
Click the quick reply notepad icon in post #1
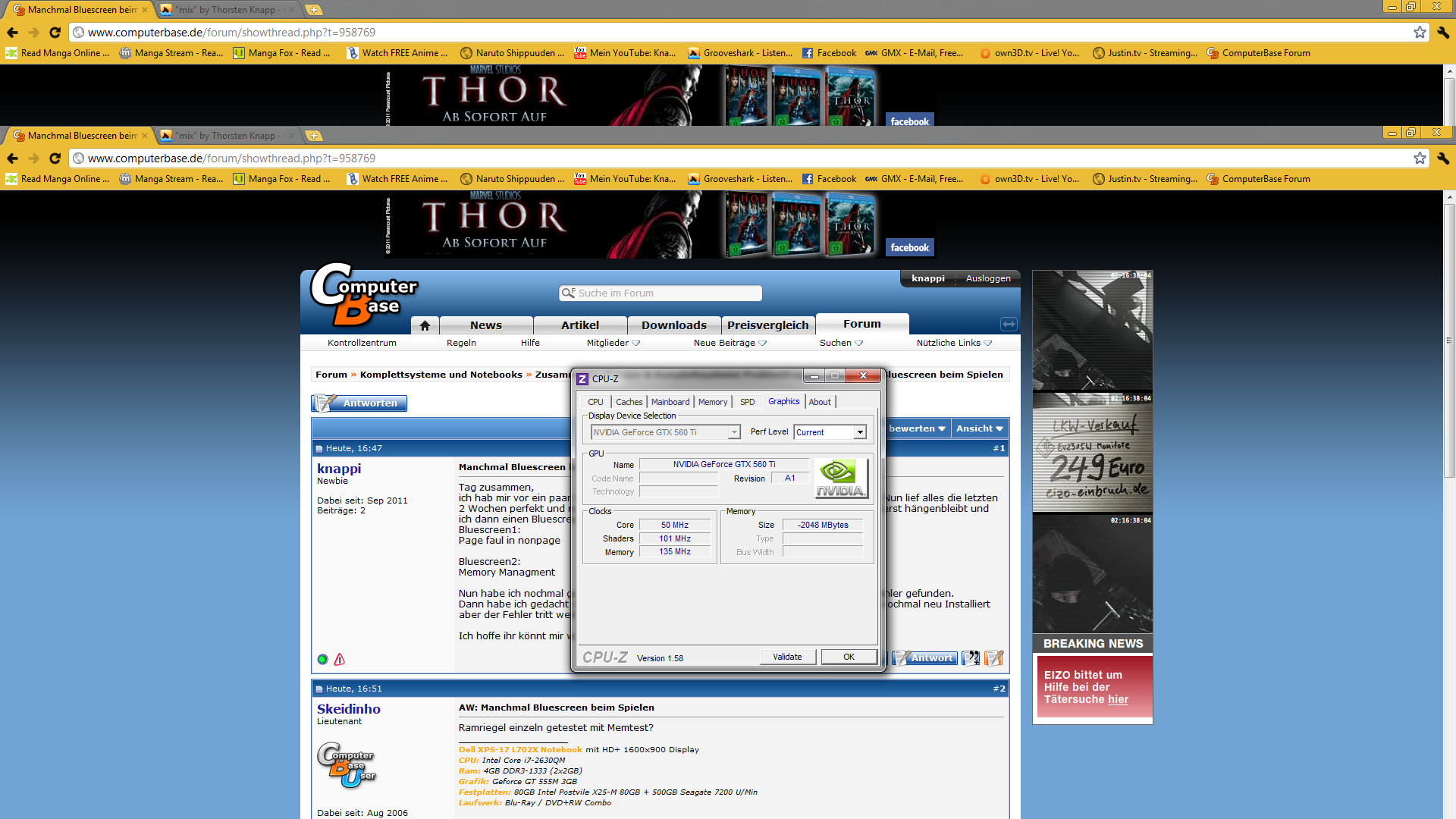(x=993, y=658)
